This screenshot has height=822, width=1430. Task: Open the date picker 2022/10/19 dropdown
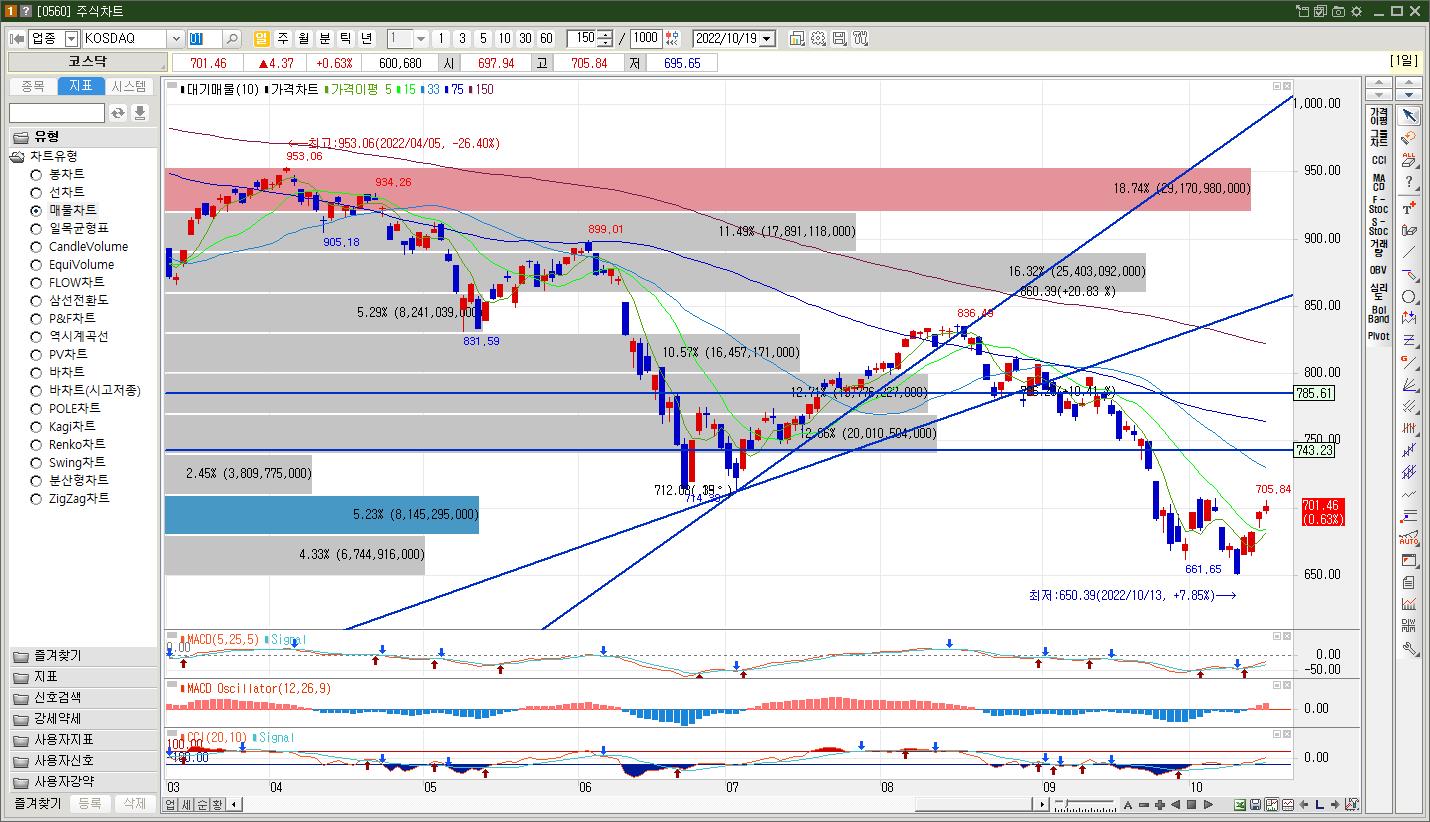click(x=767, y=39)
